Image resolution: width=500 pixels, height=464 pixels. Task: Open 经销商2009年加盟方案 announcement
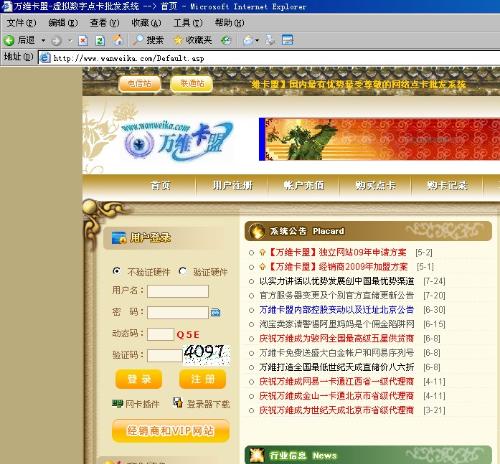[x=338, y=267]
